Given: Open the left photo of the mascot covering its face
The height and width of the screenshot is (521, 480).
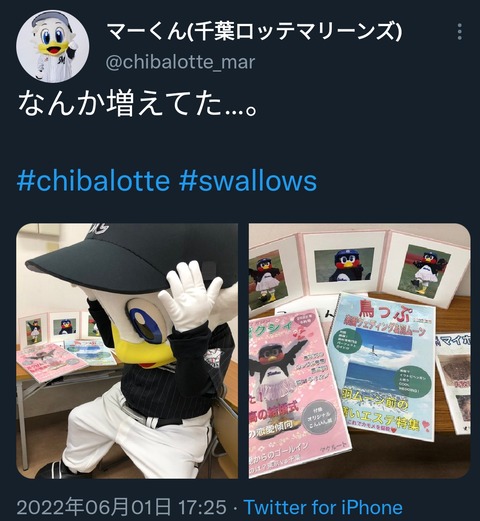Looking at the screenshot, I should 127,351.
